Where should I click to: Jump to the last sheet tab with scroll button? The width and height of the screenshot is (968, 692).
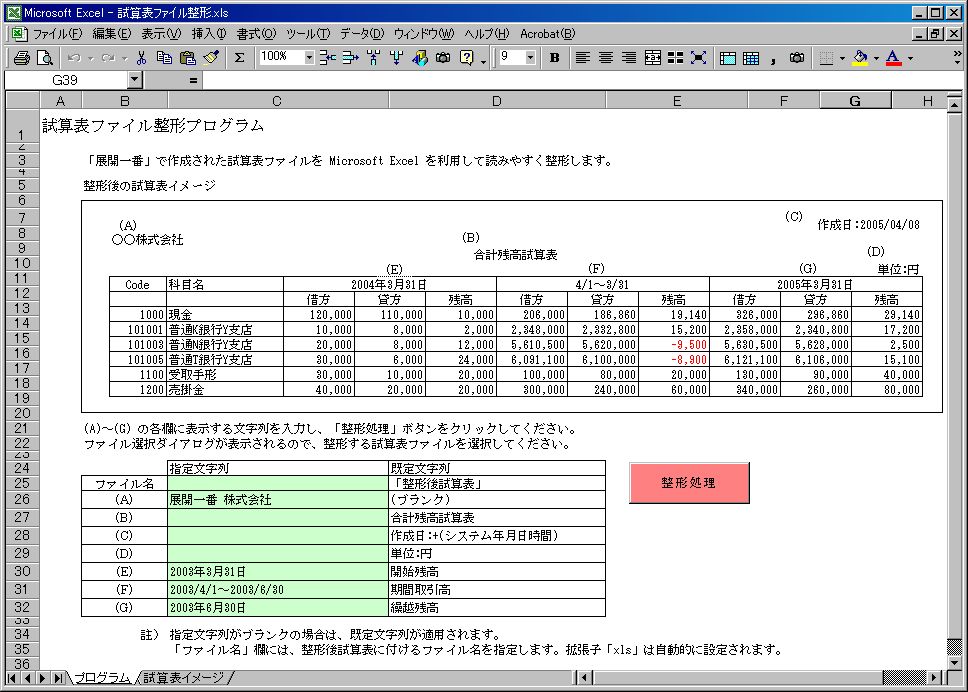pyautogui.click(x=58, y=678)
